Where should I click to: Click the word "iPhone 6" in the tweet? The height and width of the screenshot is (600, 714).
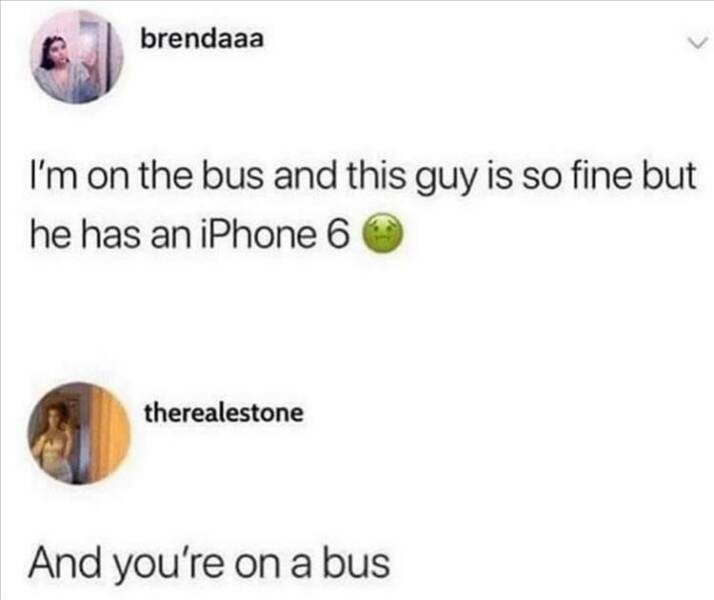(x=276, y=234)
